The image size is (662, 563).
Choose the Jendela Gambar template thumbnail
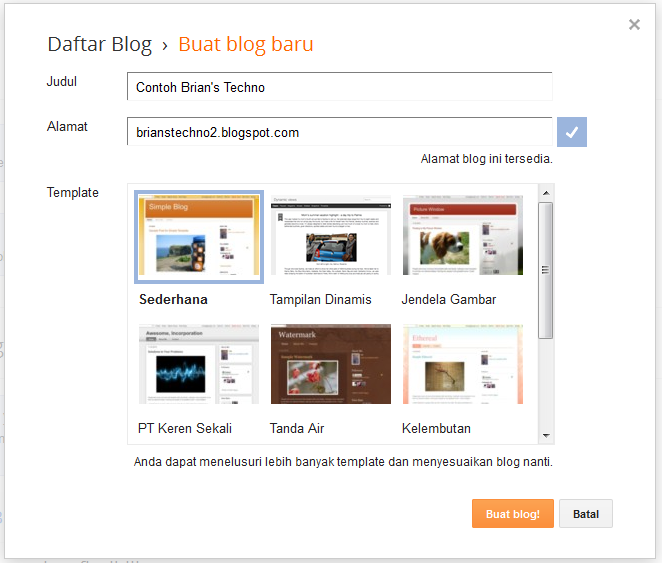click(463, 235)
